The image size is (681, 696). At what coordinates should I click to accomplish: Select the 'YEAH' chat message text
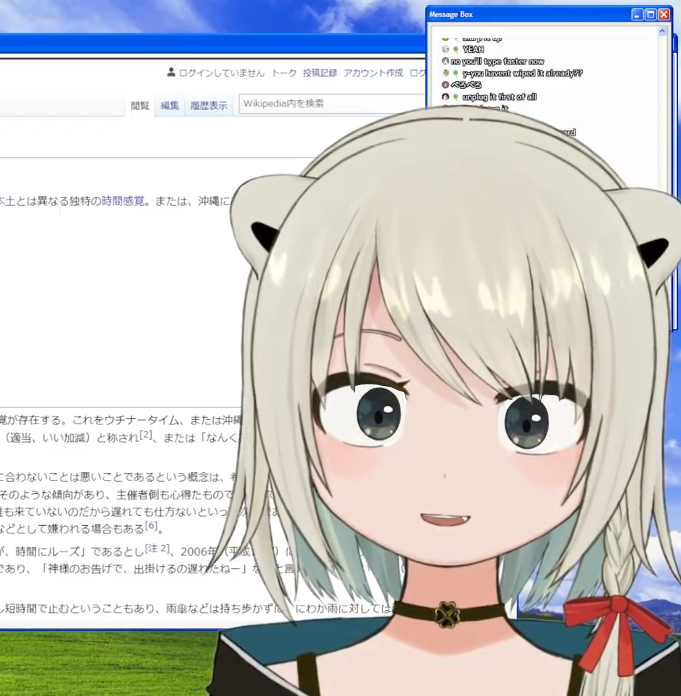click(x=473, y=49)
